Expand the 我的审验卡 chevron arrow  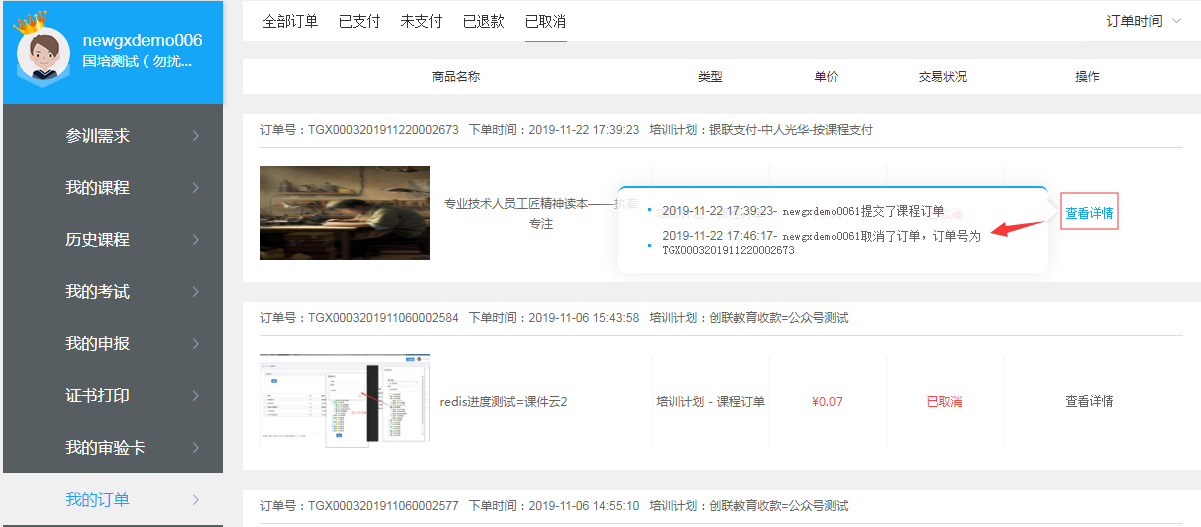[195, 448]
